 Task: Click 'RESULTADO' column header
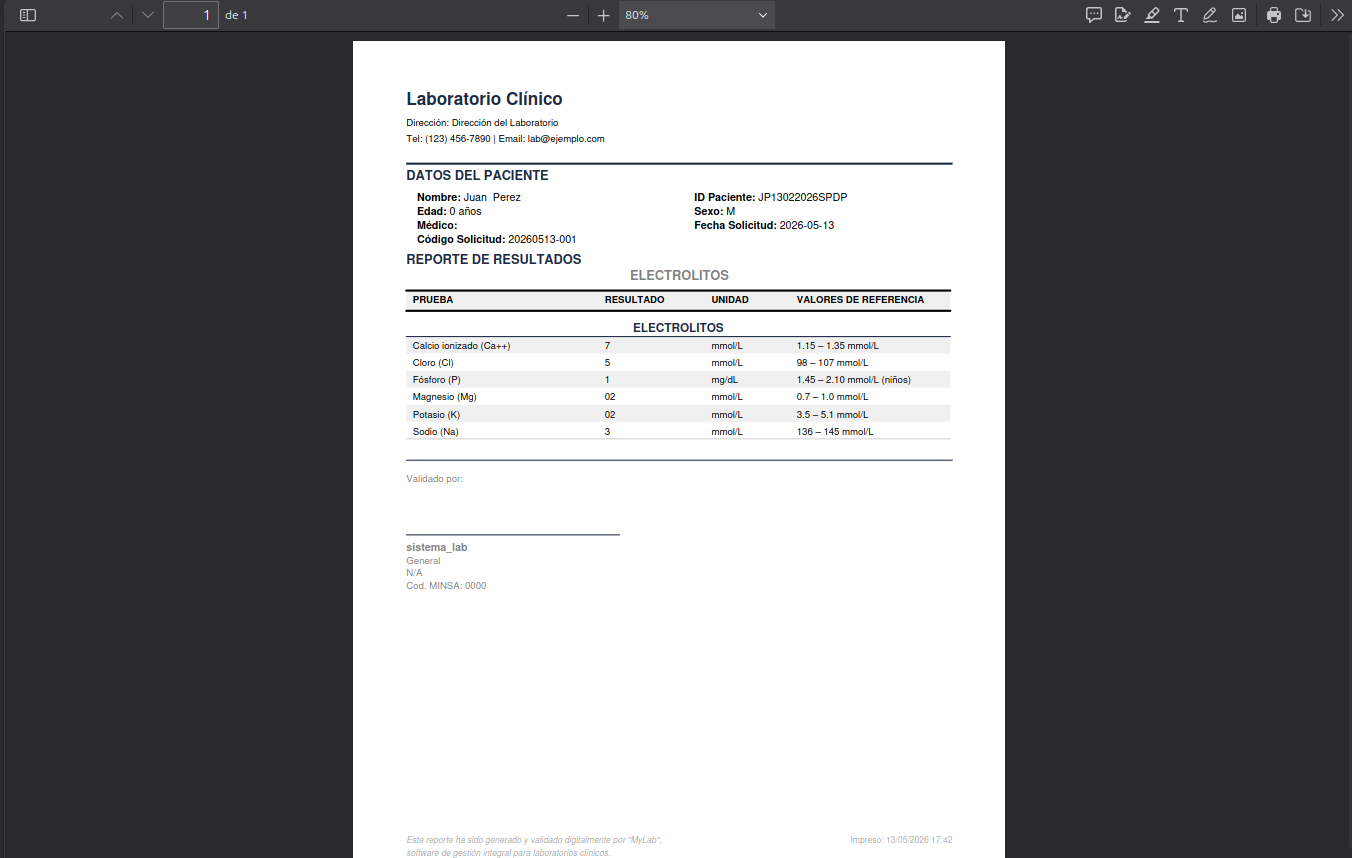(x=634, y=300)
